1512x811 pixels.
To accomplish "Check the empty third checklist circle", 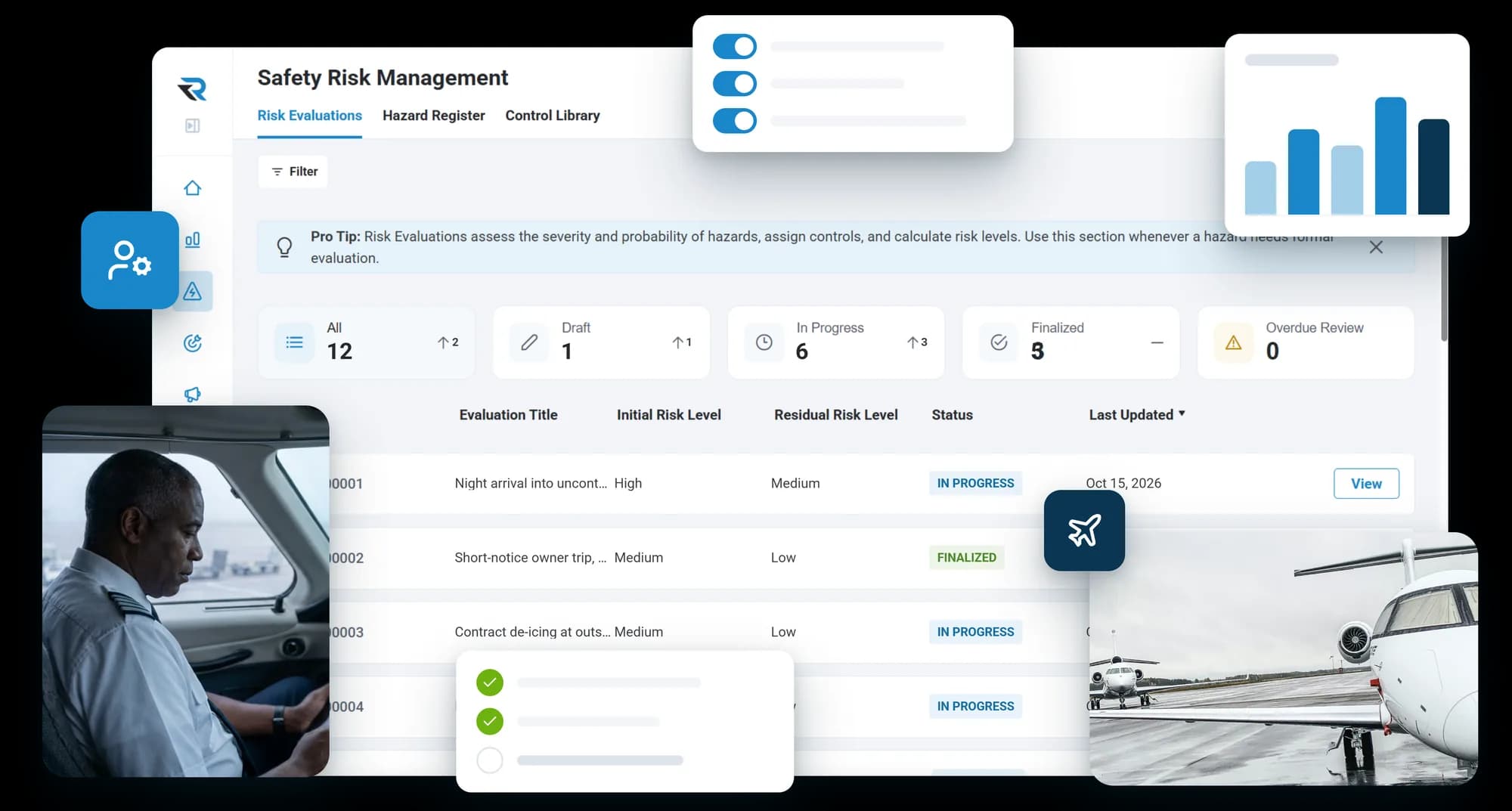I will pos(490,760).
